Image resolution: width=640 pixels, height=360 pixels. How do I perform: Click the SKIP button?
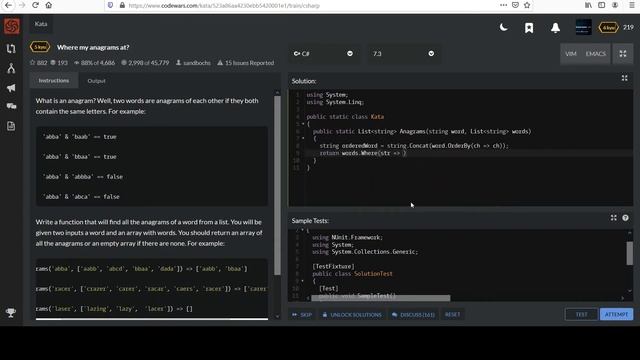coord(302,315)
